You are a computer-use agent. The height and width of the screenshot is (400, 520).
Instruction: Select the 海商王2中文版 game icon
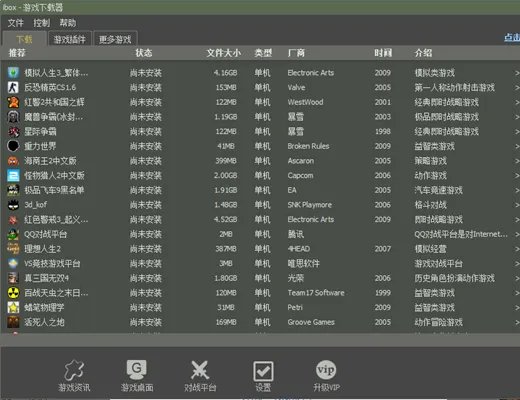click(x=13, y=161)
